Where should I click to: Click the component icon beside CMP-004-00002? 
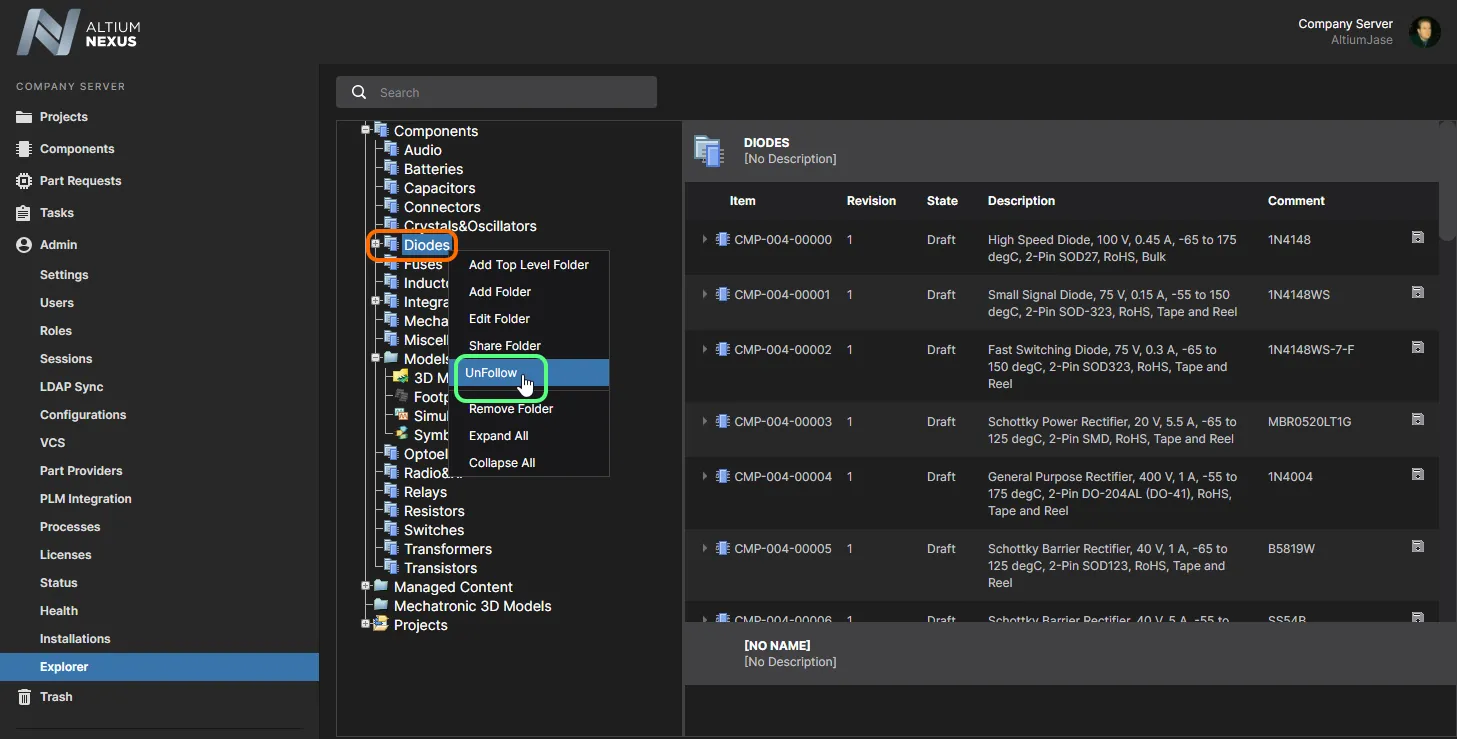pyautogui.click(x=723, y=350)
